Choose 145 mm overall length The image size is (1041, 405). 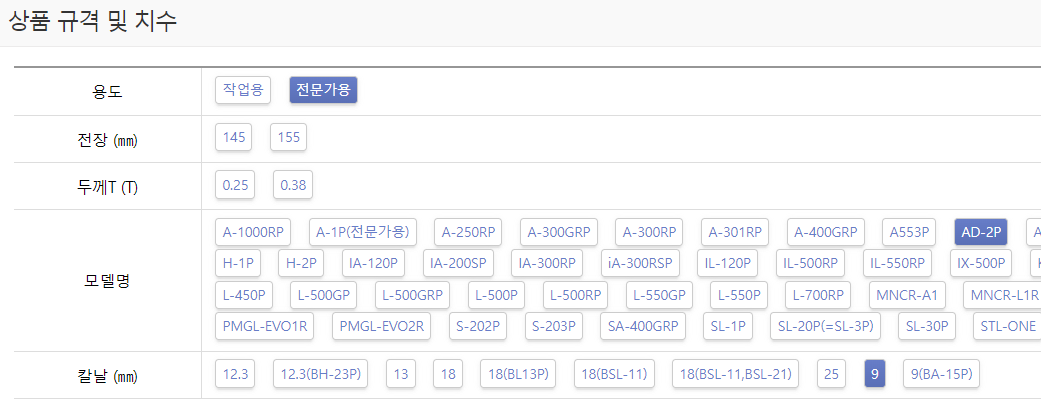coord(234,137)
